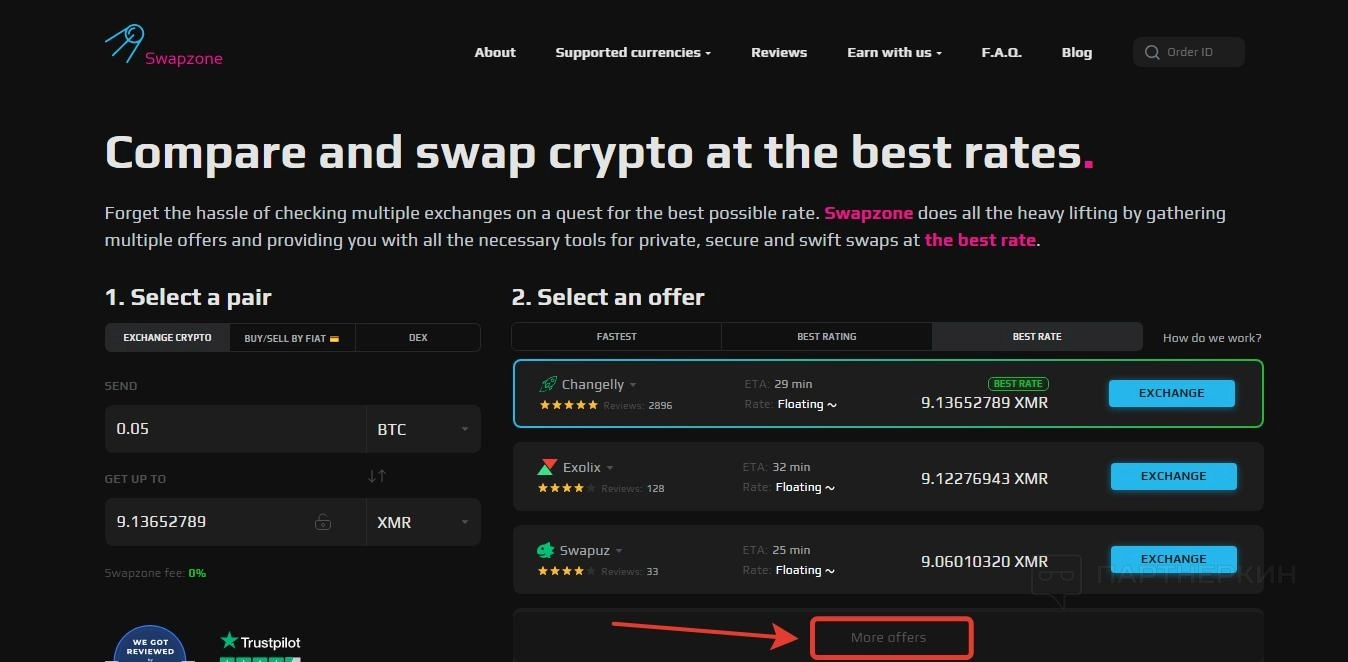Open the XMR receive currency dropdown
Image resolution: width=1348 pixels, height=662 pixels.
coord(423,522)
